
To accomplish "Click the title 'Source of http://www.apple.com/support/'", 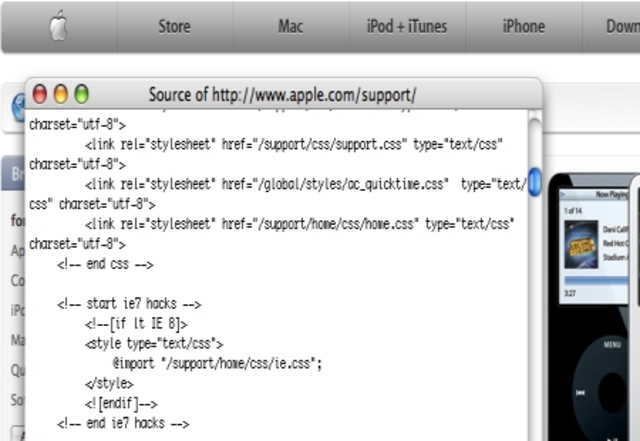I will pyautogui.click(x=282, y=95).
